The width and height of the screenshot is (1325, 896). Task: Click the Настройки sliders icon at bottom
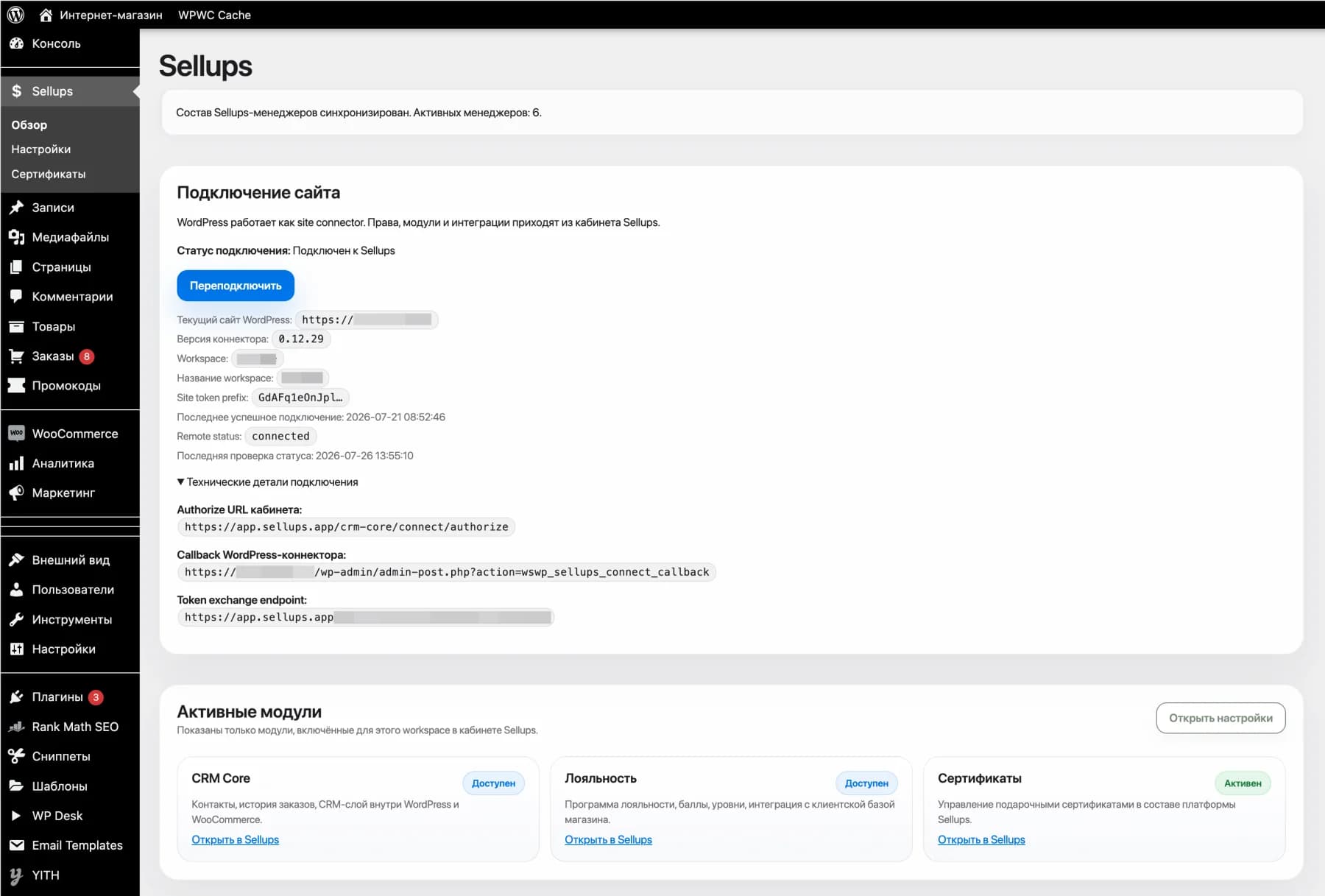click(16, 649)
